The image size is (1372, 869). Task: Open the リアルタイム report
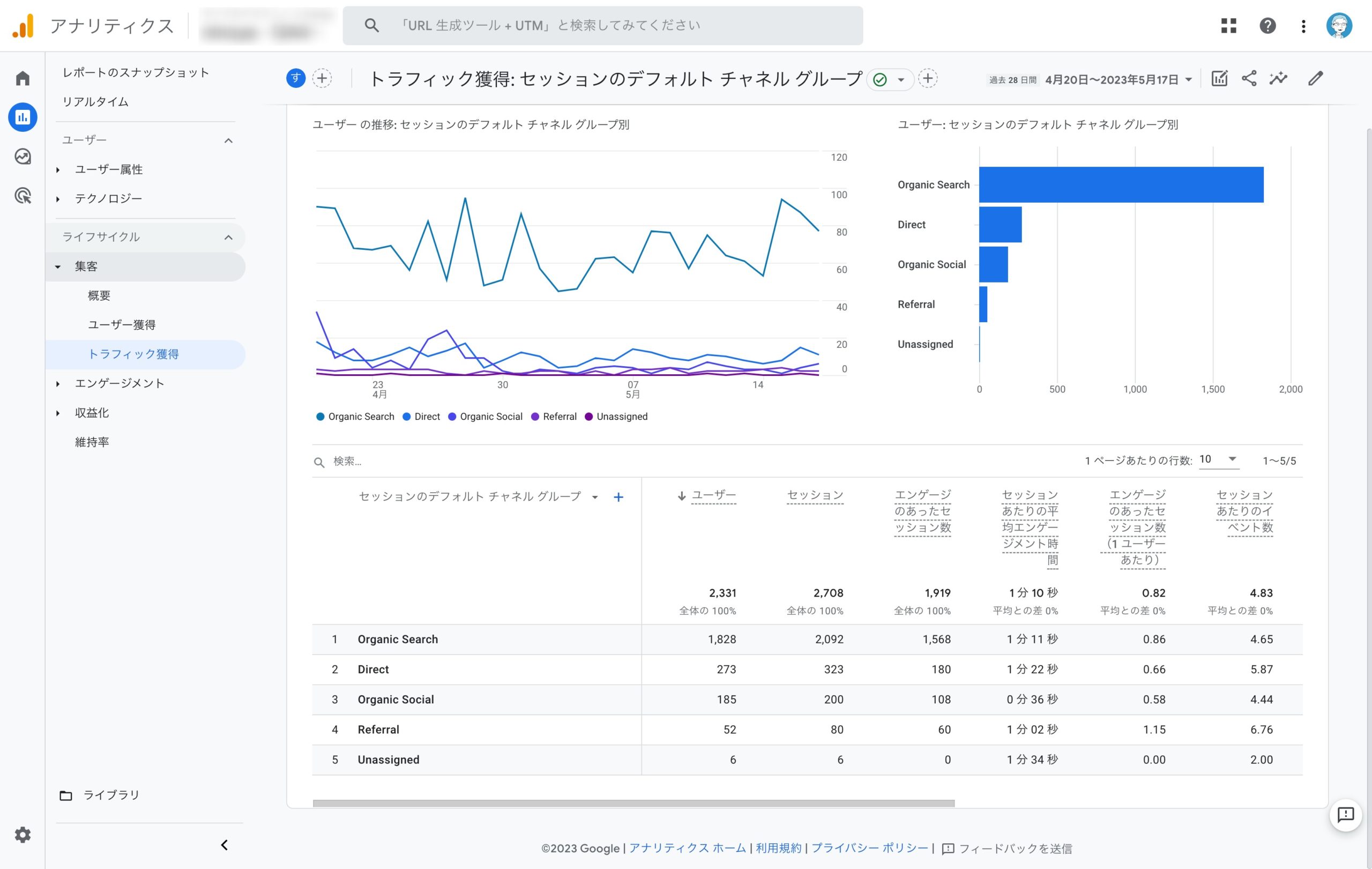point(95,102)
